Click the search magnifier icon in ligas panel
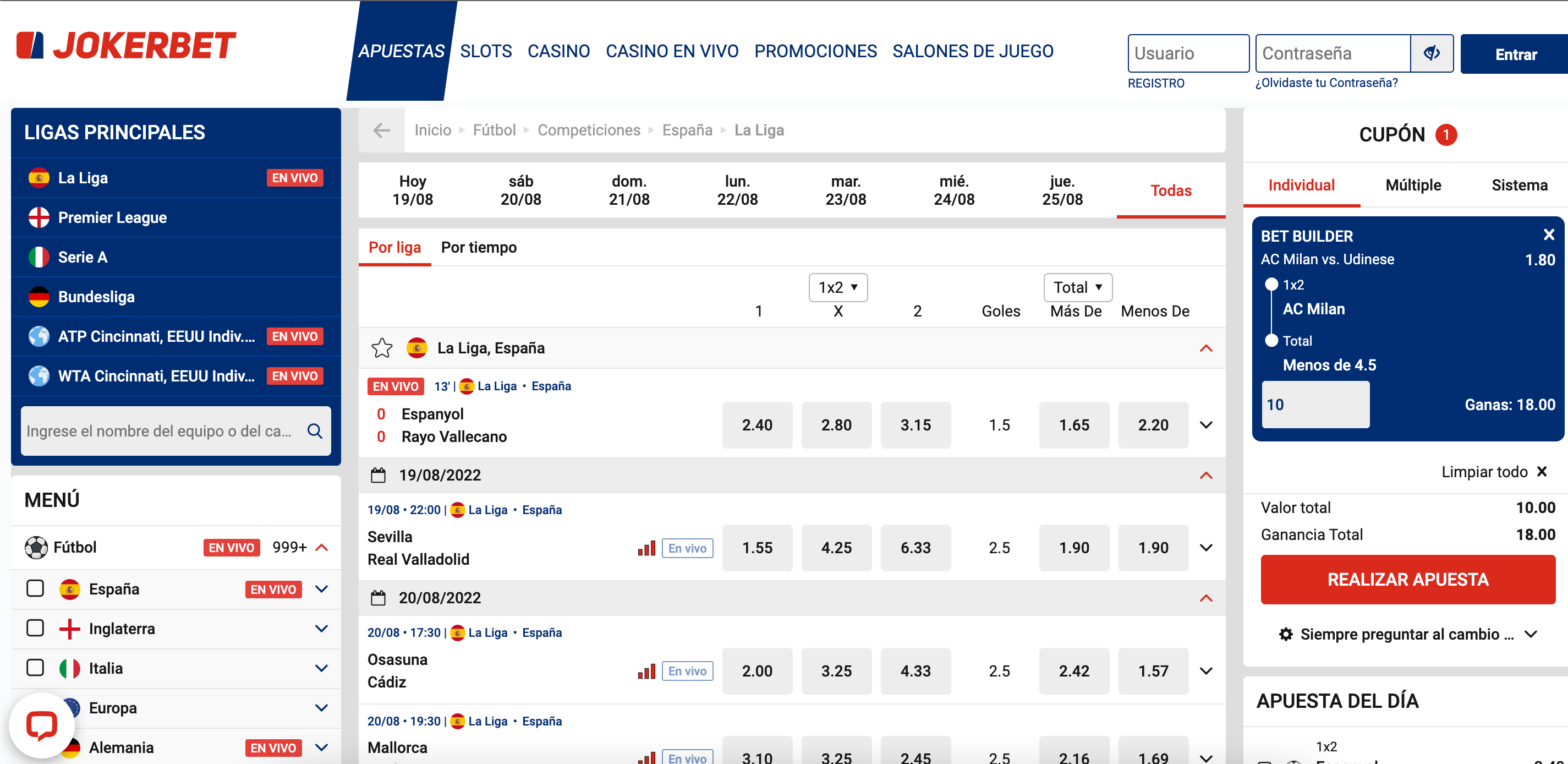The width and height of the screenshot is (1568, 764). [315, 431]
